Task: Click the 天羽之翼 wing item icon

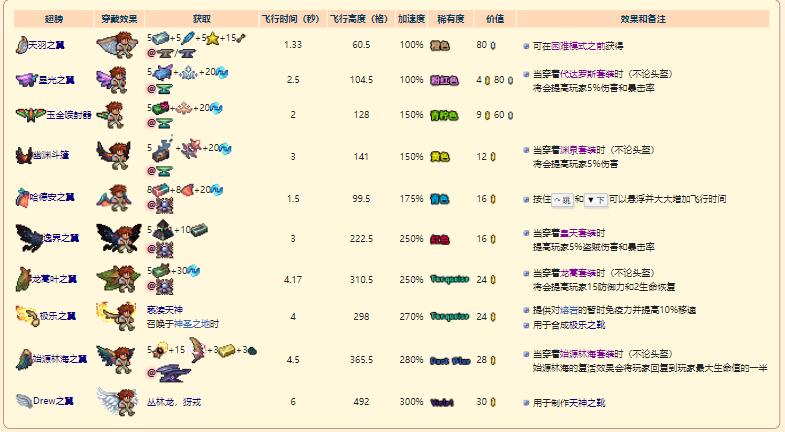Action: pos(24,45)
